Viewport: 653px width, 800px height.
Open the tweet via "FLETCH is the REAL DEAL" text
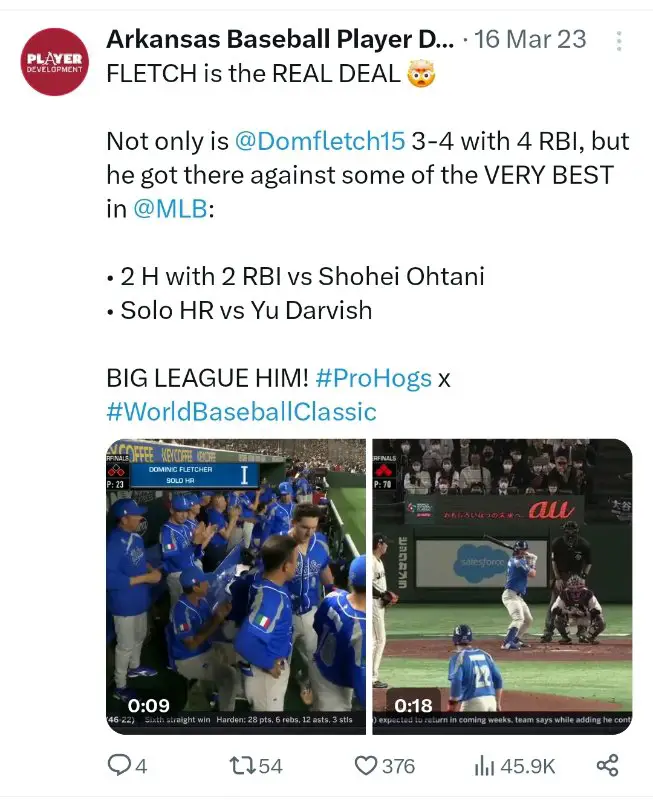coord(255,73)
